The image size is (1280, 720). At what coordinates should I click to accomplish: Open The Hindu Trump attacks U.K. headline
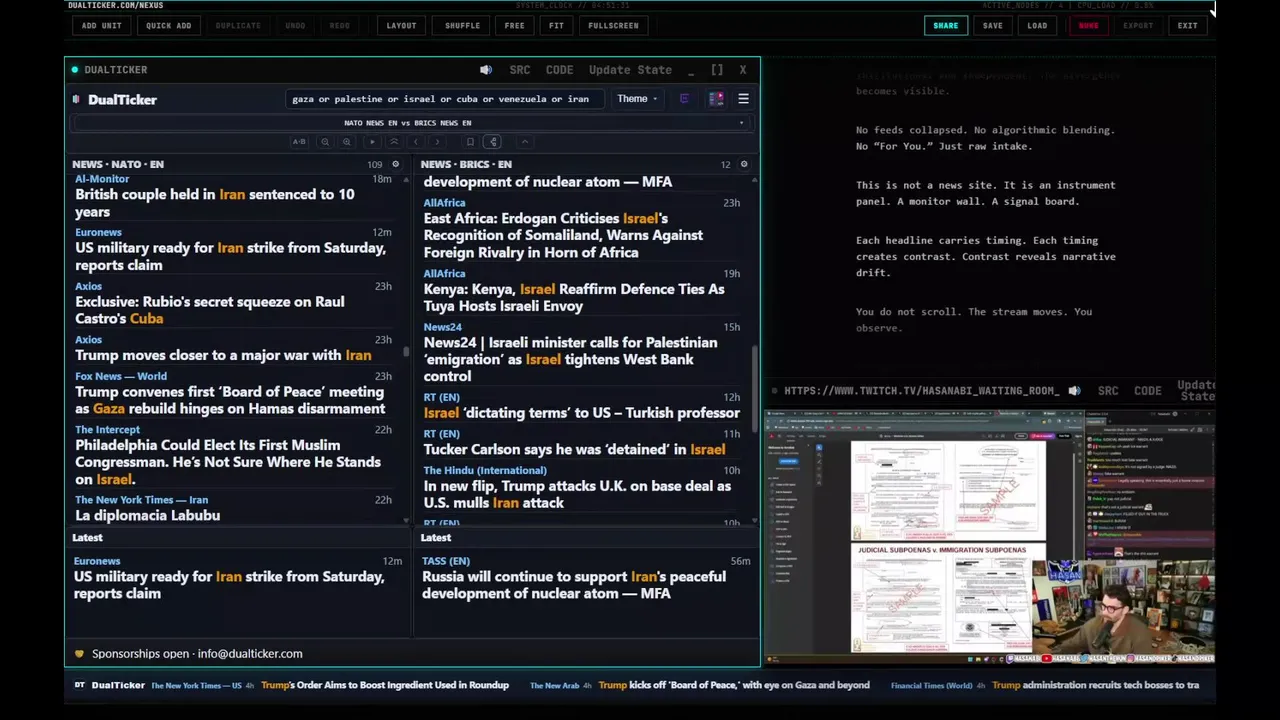tap(577, 494)
